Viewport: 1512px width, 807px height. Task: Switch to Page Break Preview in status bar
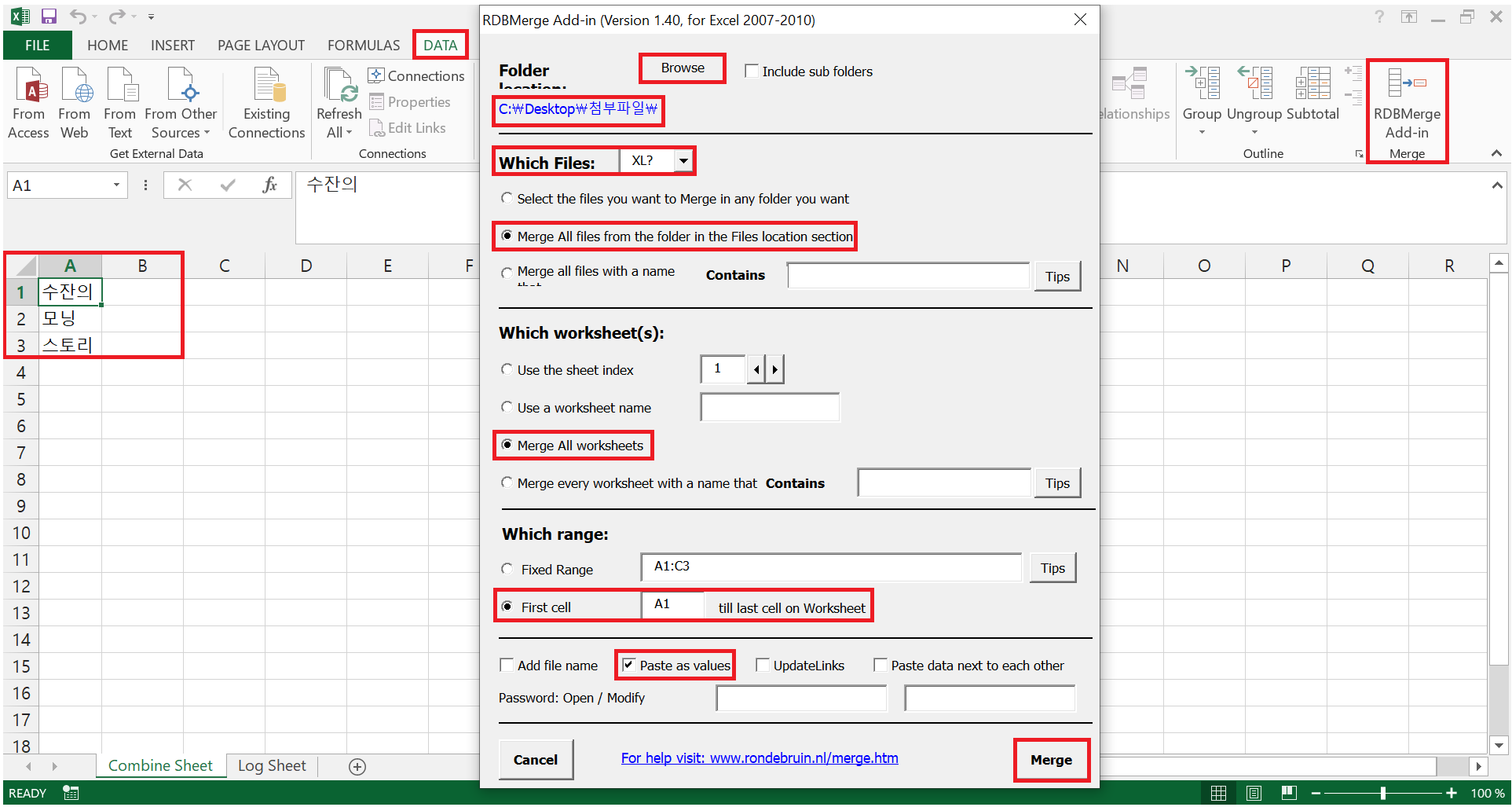1288,793
